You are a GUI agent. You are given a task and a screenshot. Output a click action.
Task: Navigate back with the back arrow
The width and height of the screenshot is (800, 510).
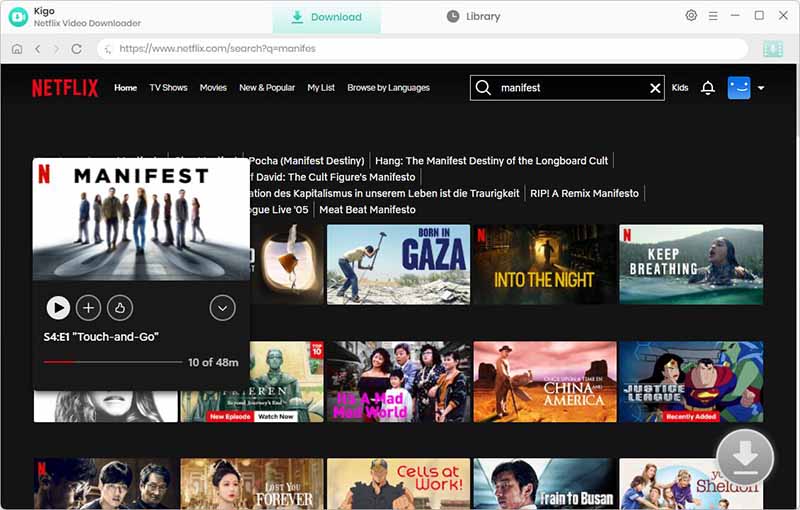click(x=37, y=49)
